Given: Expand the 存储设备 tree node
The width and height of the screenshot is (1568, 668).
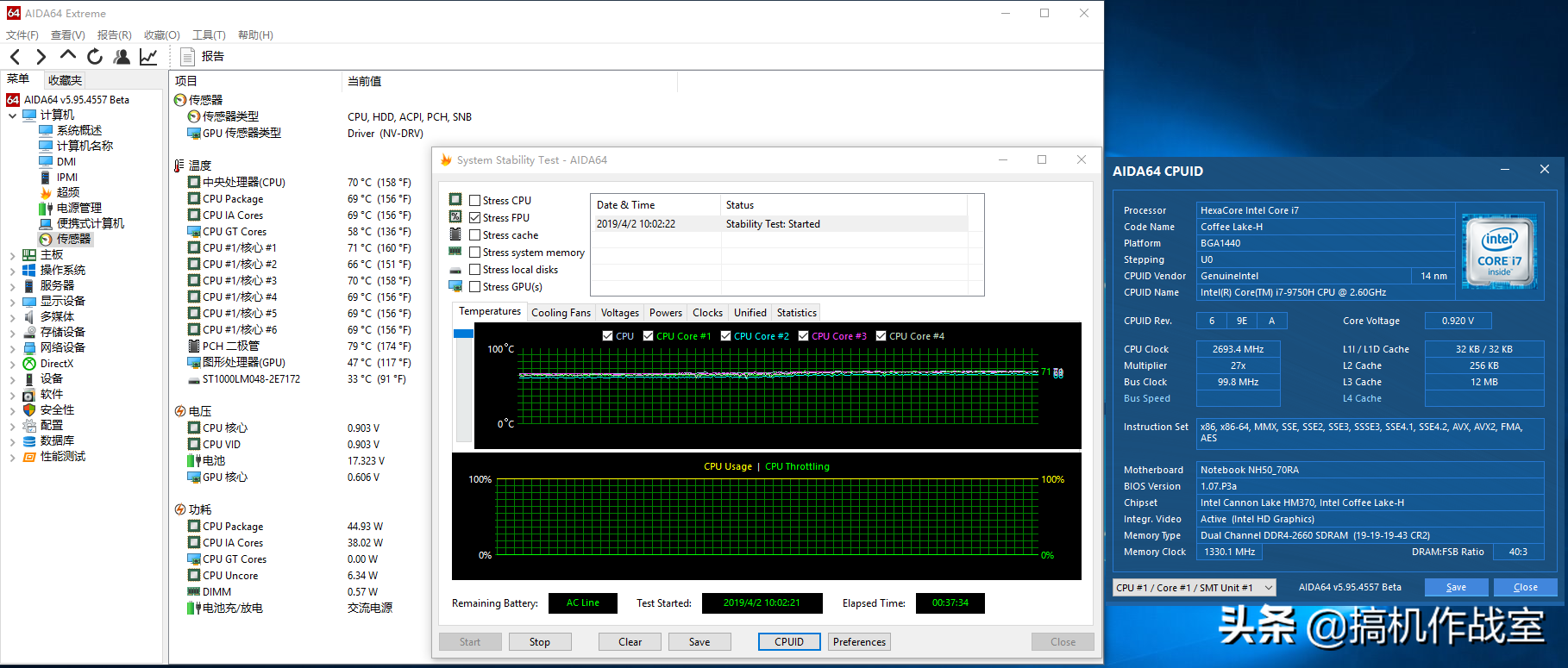Looking at the screenshot, I should [x=12, y=333].
